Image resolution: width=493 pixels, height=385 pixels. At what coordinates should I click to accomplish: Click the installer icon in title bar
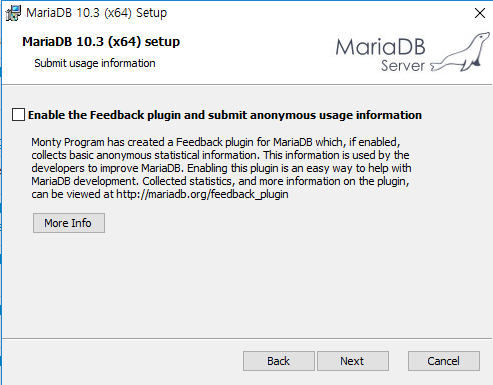[x=13, y=13]
